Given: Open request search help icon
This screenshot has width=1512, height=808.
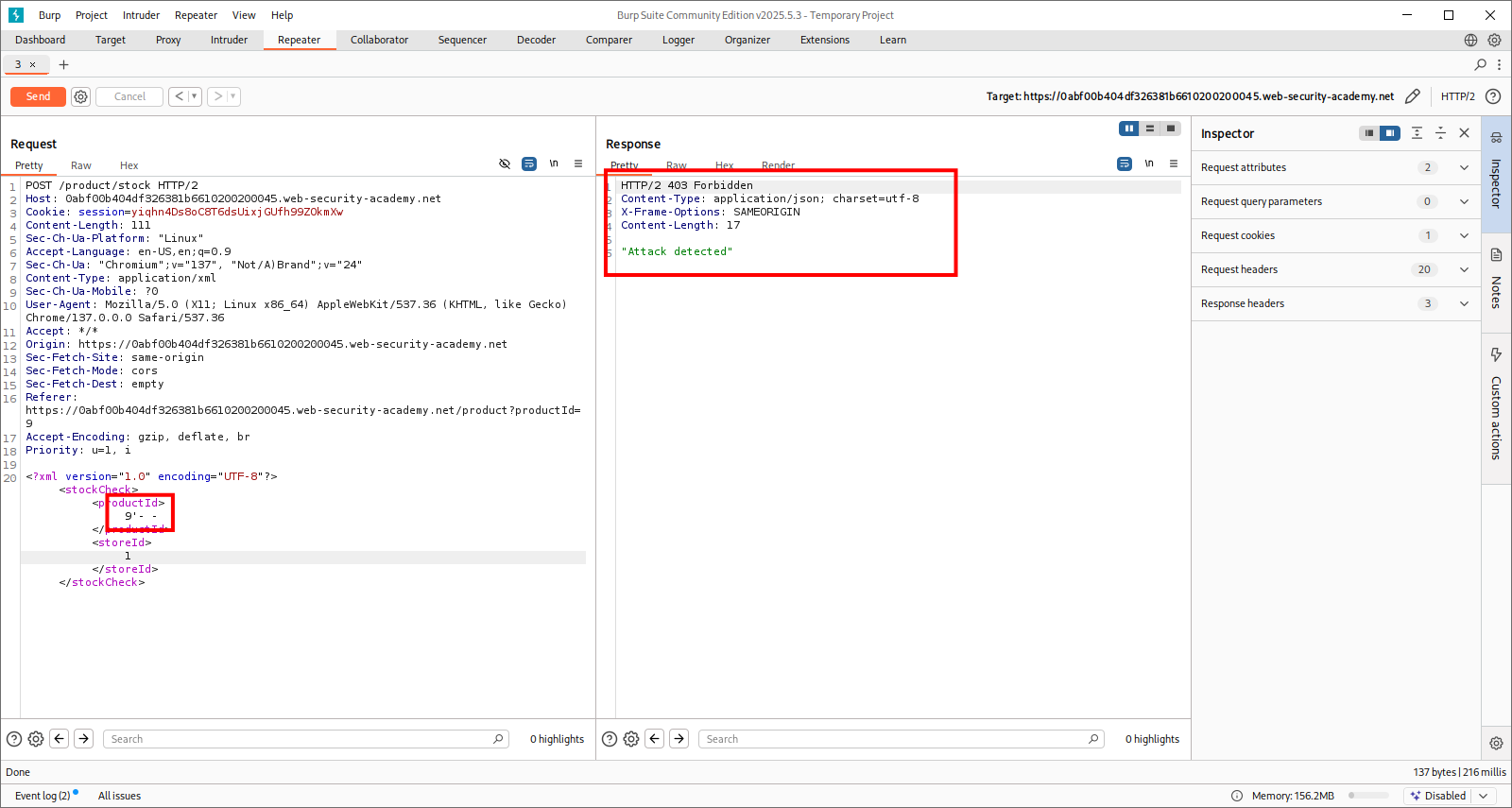Looking at the screenshot, I should point(14,739).
